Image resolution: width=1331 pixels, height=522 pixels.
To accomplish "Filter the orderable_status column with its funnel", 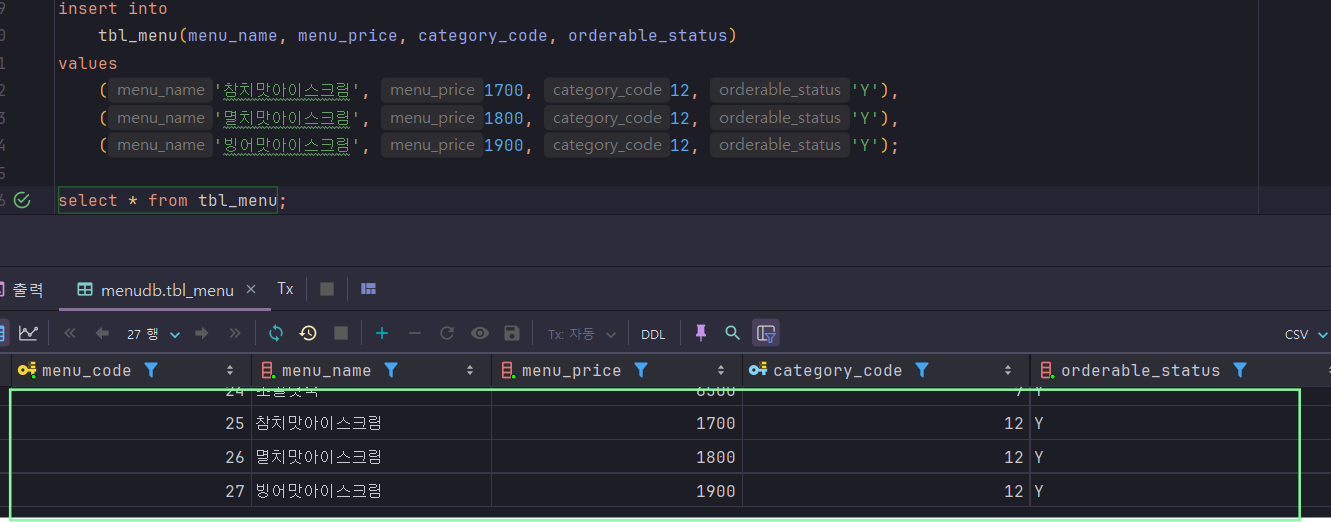I will (x=1240, y=370).
